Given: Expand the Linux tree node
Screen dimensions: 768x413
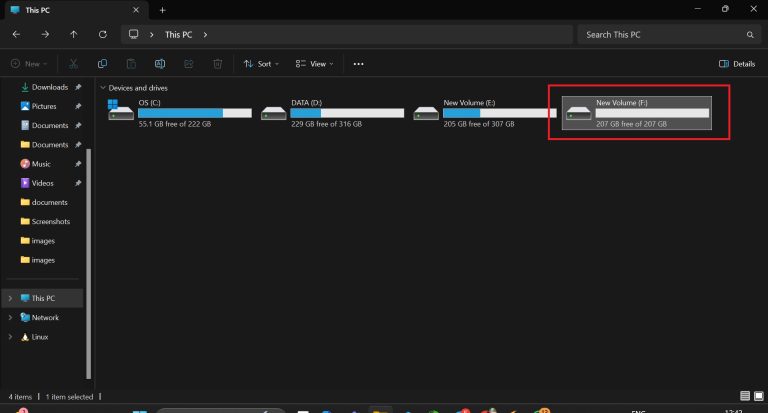Looking at the screenshot, I should point(10,337).
